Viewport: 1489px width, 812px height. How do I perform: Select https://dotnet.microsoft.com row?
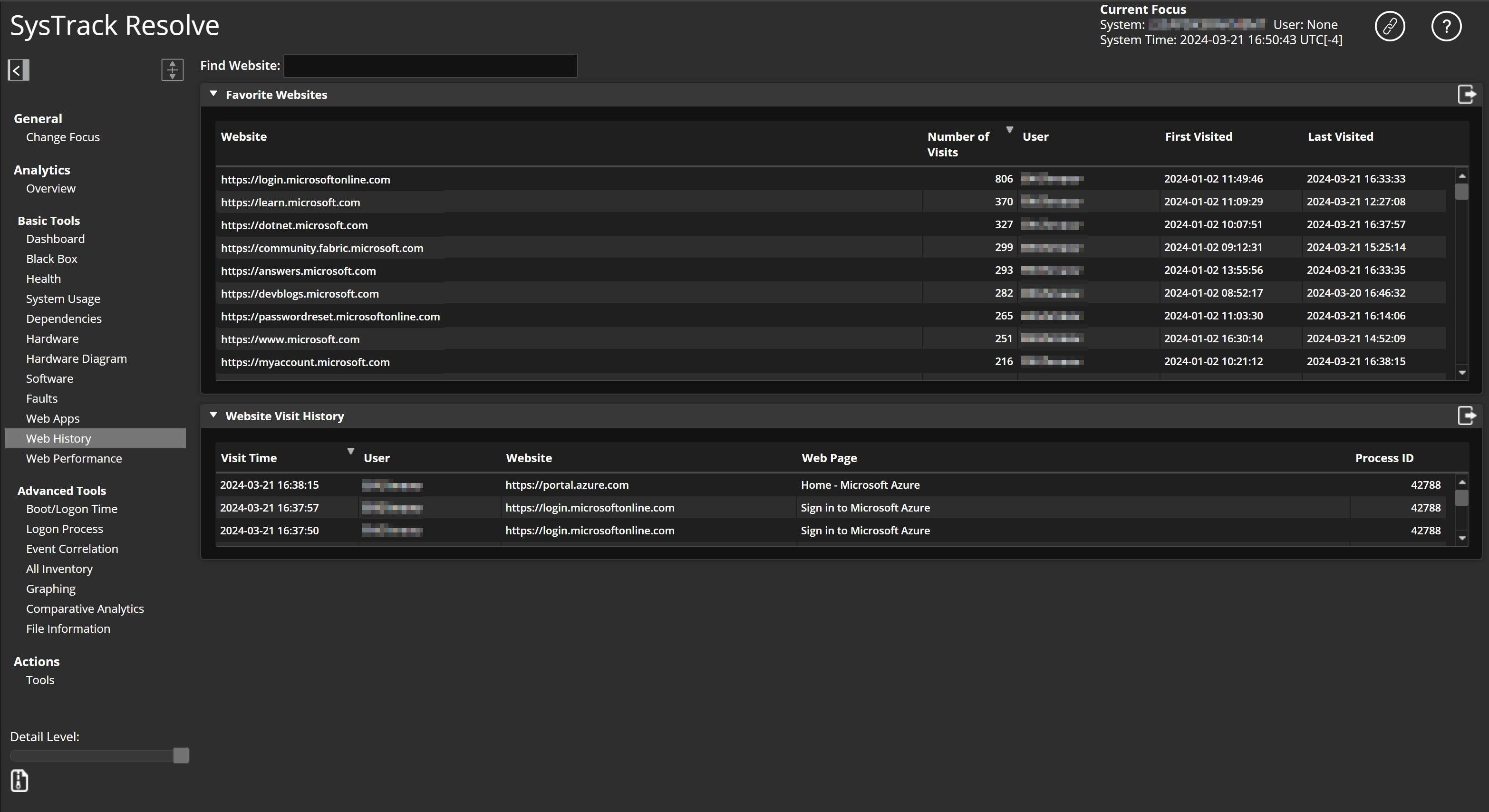831,225
